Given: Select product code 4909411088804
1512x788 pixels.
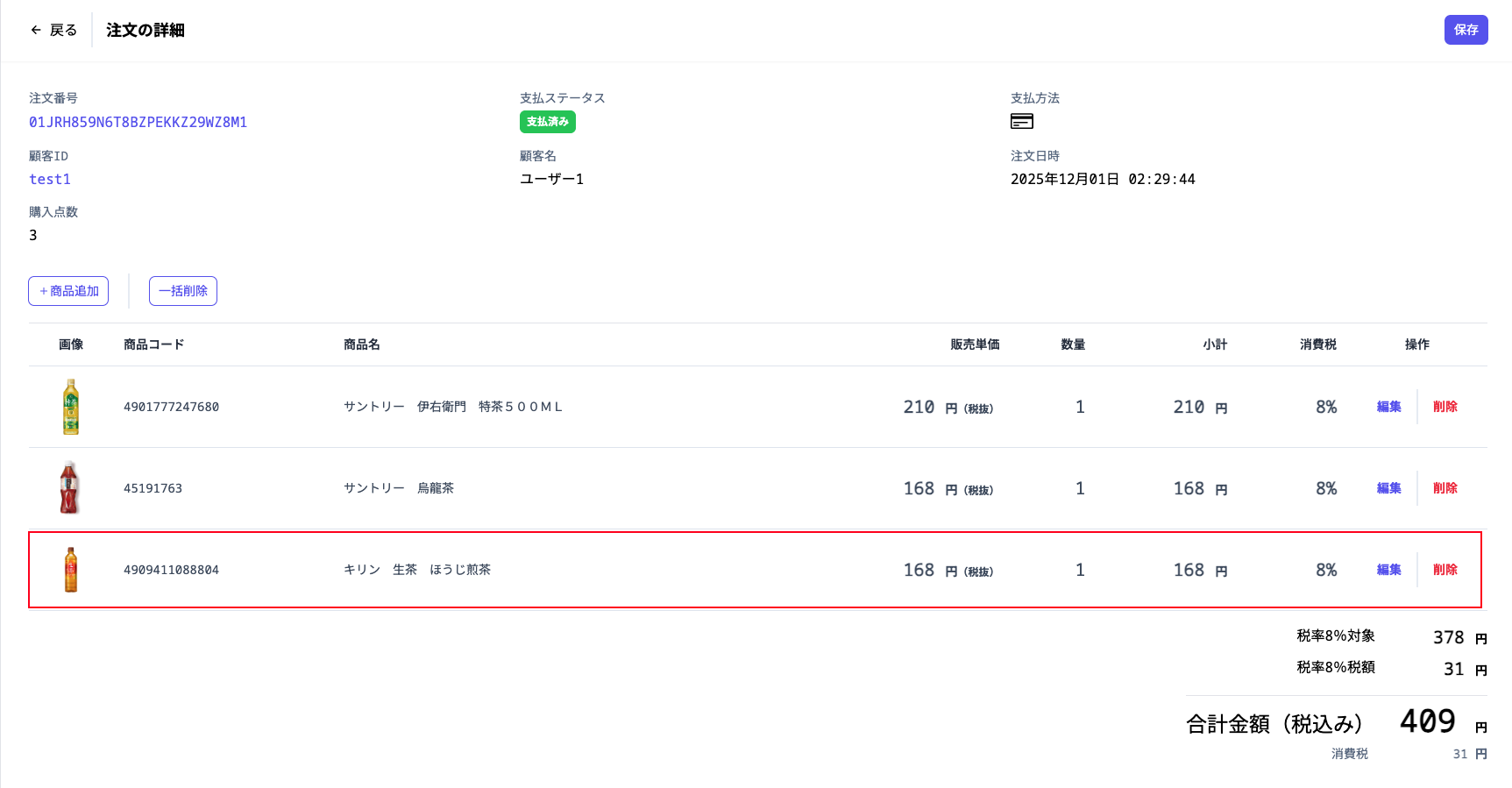Looking at the screenshot, I should (171, 570).
